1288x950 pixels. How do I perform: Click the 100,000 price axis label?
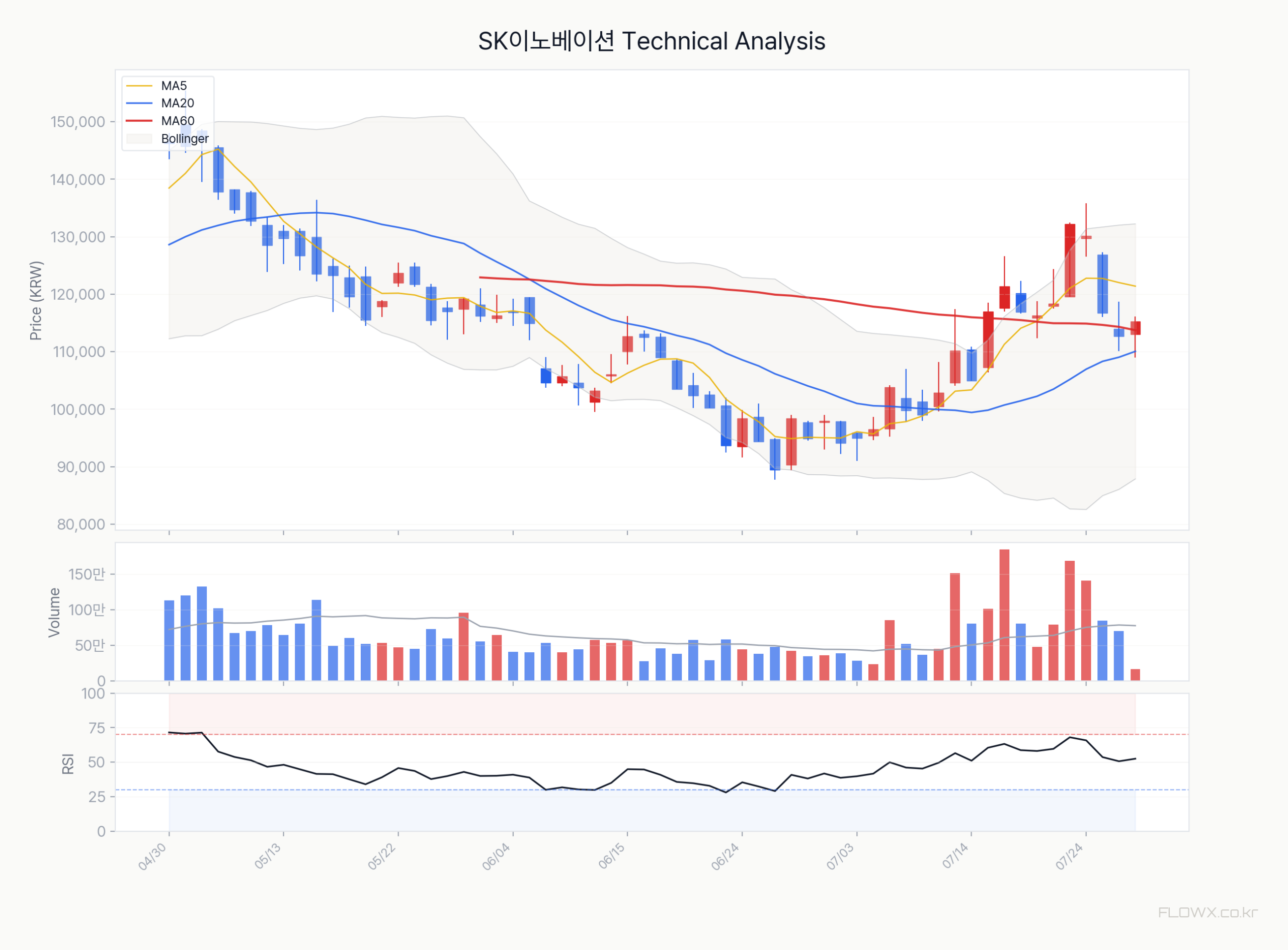pos(77,409)
